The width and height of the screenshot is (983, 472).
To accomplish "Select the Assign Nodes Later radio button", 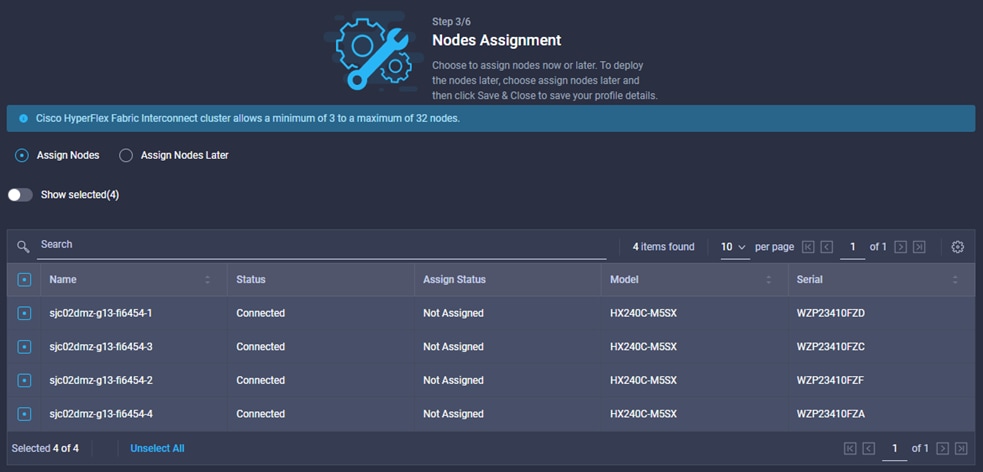I will [126, 155].
